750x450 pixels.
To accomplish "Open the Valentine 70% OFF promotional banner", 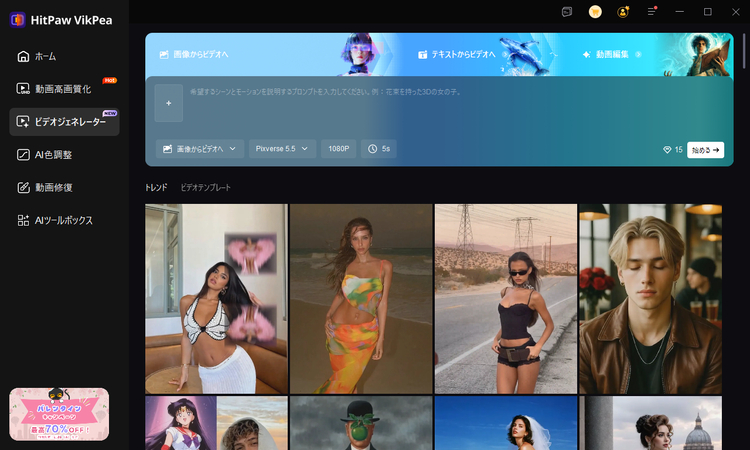I will click(59, 414).
